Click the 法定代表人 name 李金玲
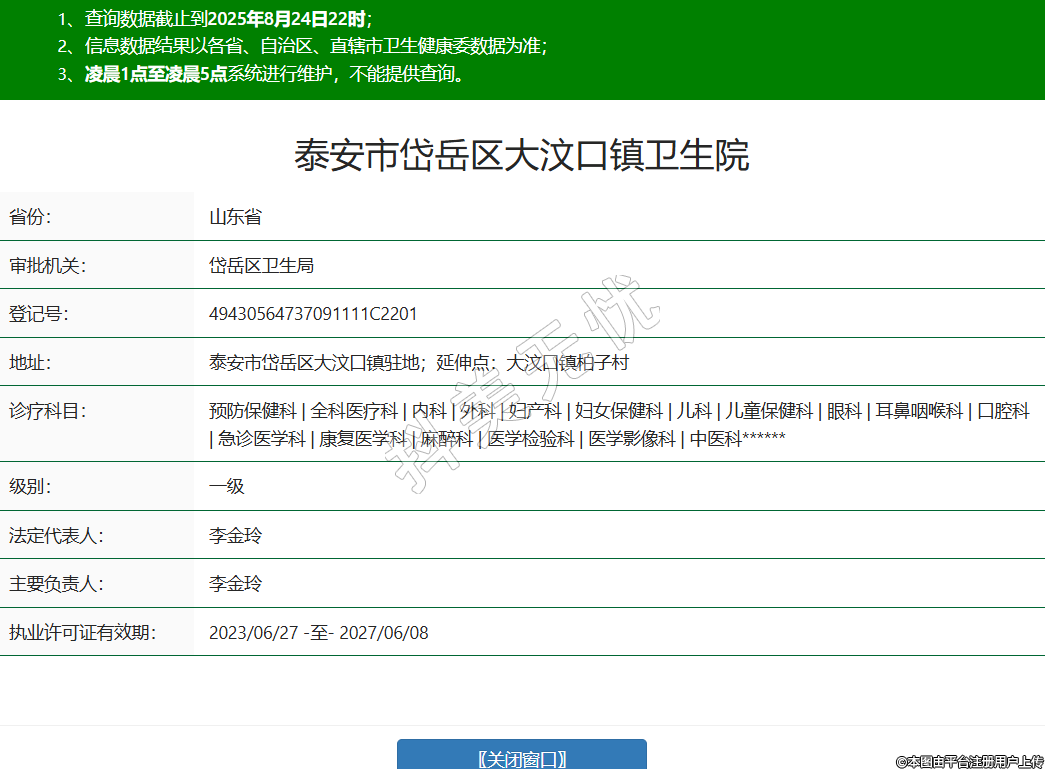Viewport: 1045px width, 769px height. click(x=235, y=536)
